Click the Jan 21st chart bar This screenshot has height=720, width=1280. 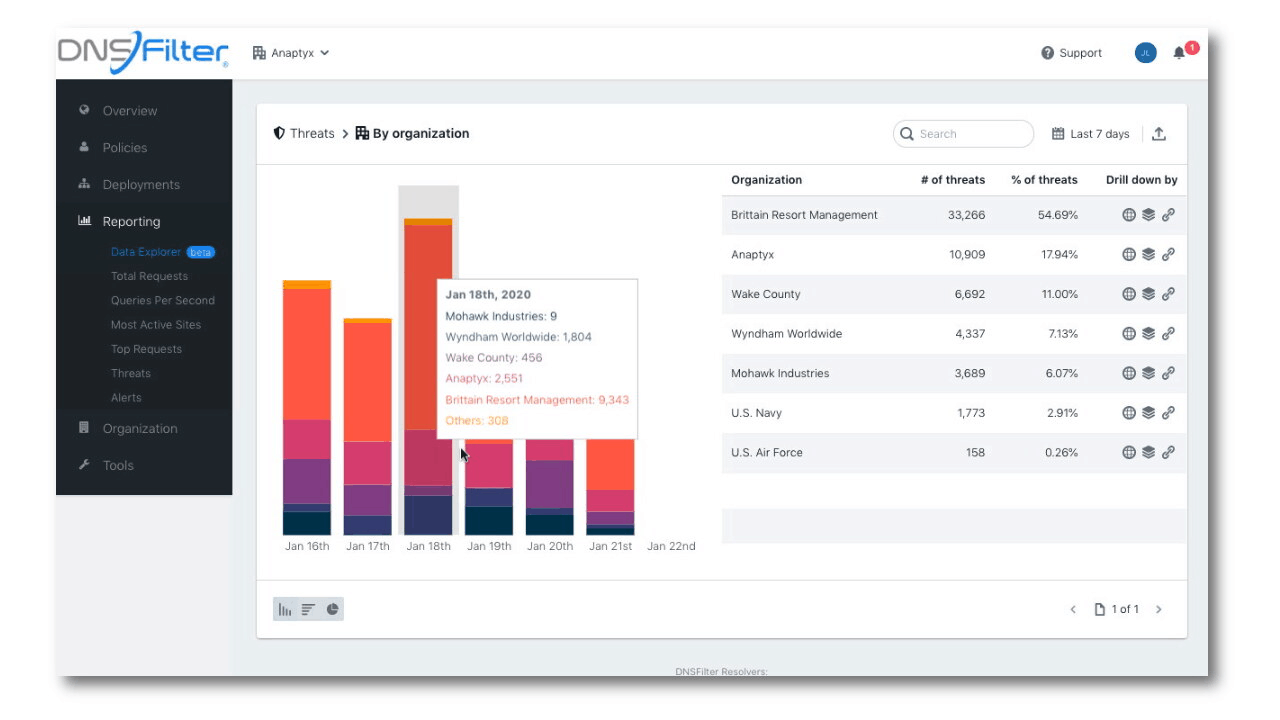[610, 488]
